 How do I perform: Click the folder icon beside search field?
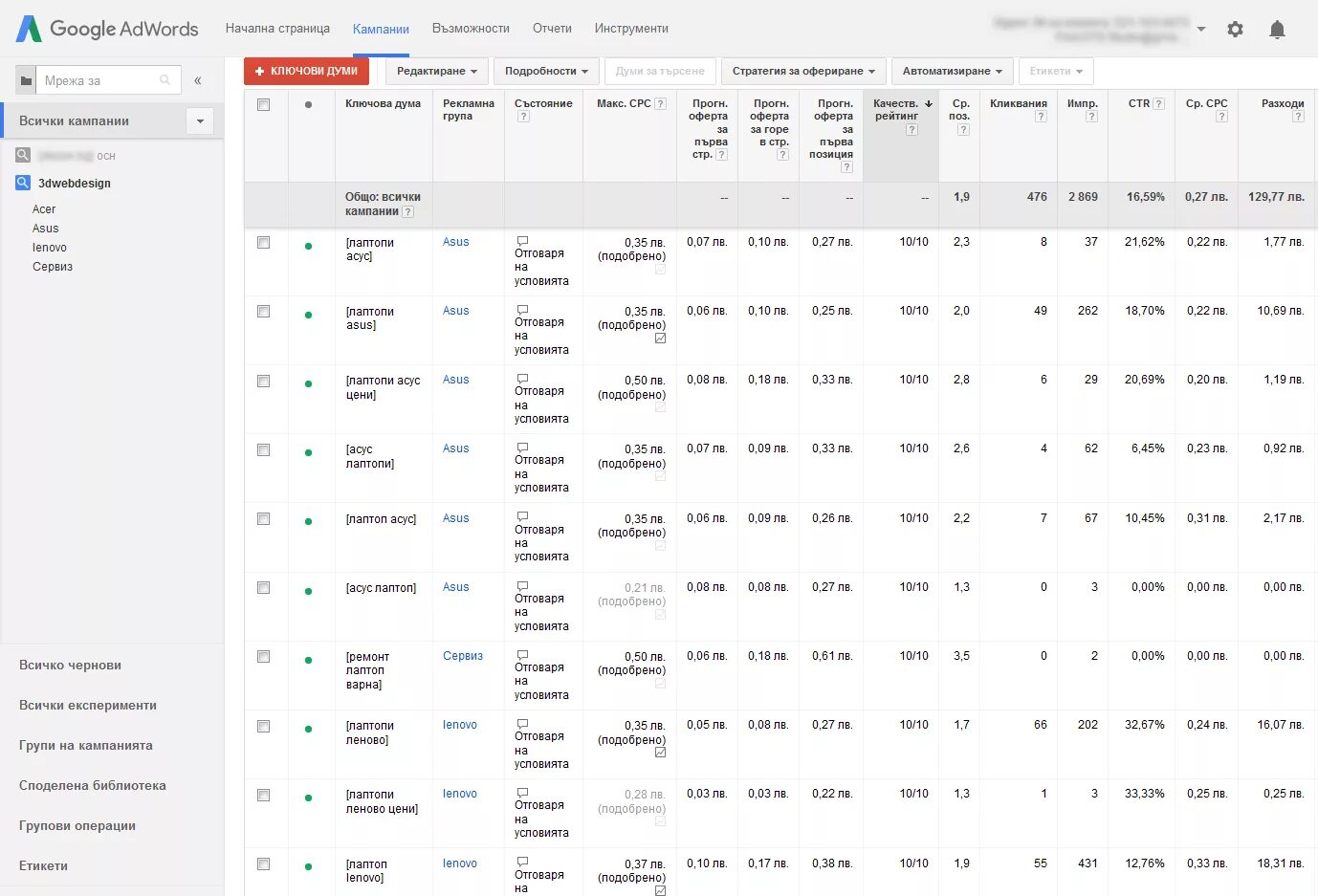[26, 80]
